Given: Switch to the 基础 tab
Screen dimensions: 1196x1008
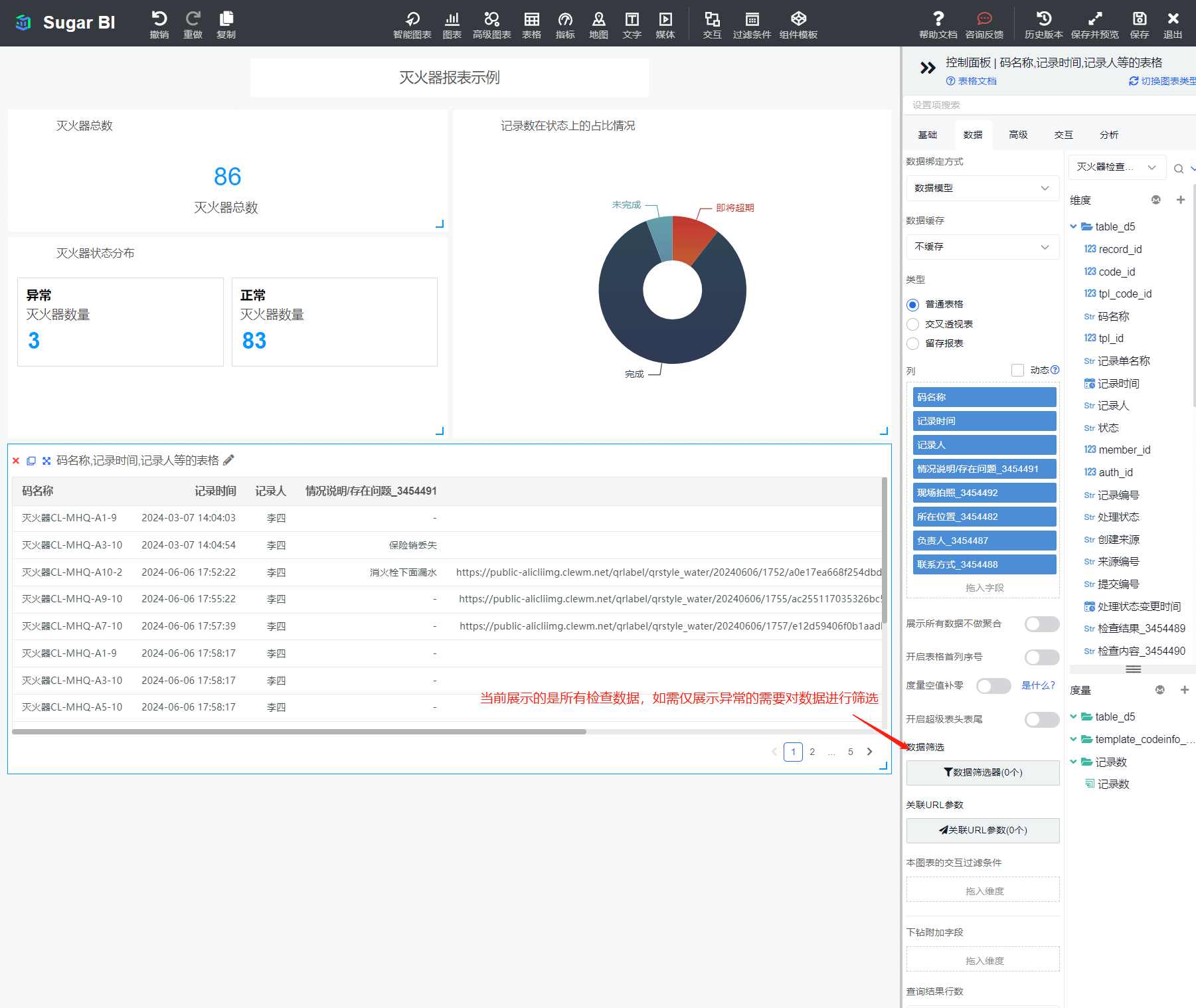Looking at the screenshot, I should tap(927, 135).
